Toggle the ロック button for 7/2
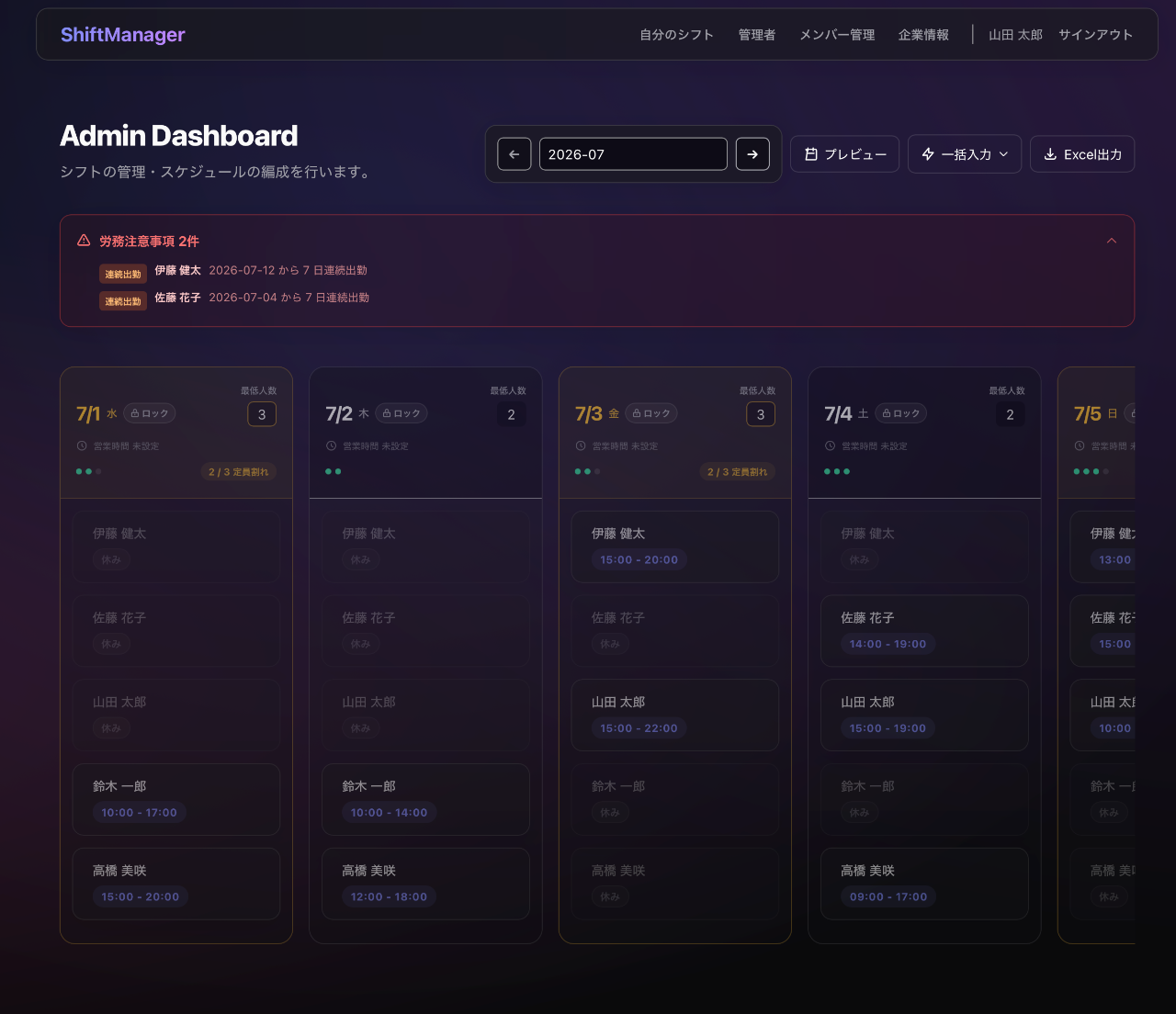 pos(401,413)
